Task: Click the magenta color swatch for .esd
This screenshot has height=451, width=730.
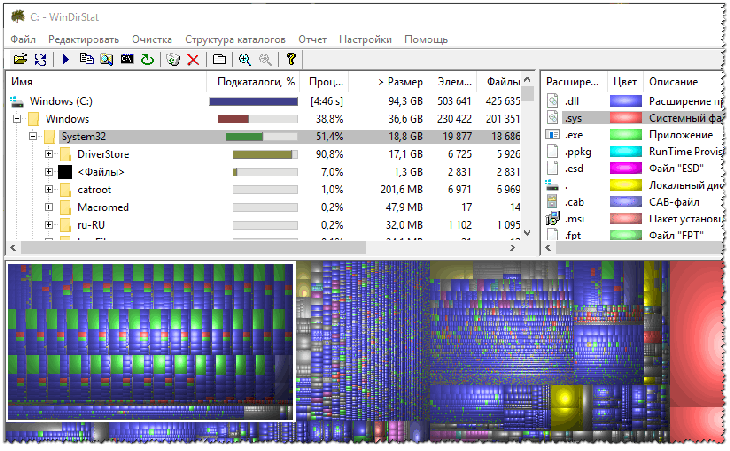Action: pyautogui.click(x=626, y=168)
